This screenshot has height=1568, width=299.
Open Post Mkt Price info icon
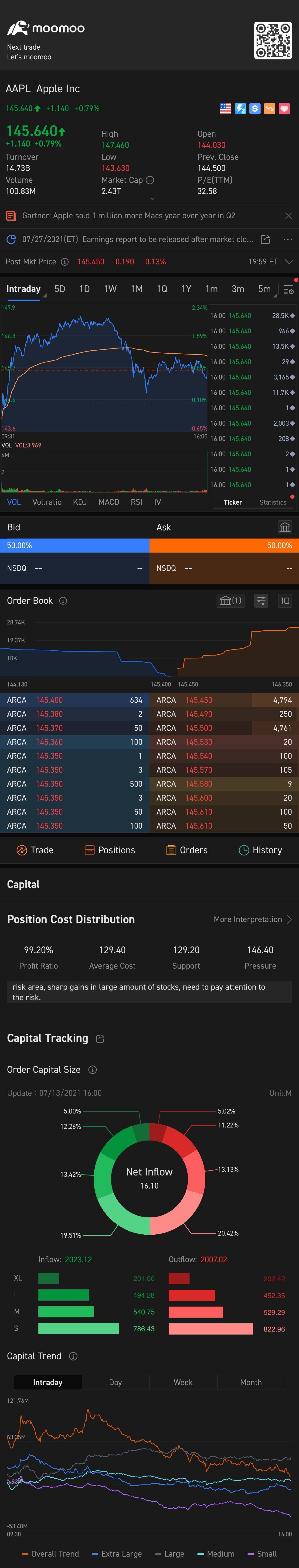click(65, 262)
